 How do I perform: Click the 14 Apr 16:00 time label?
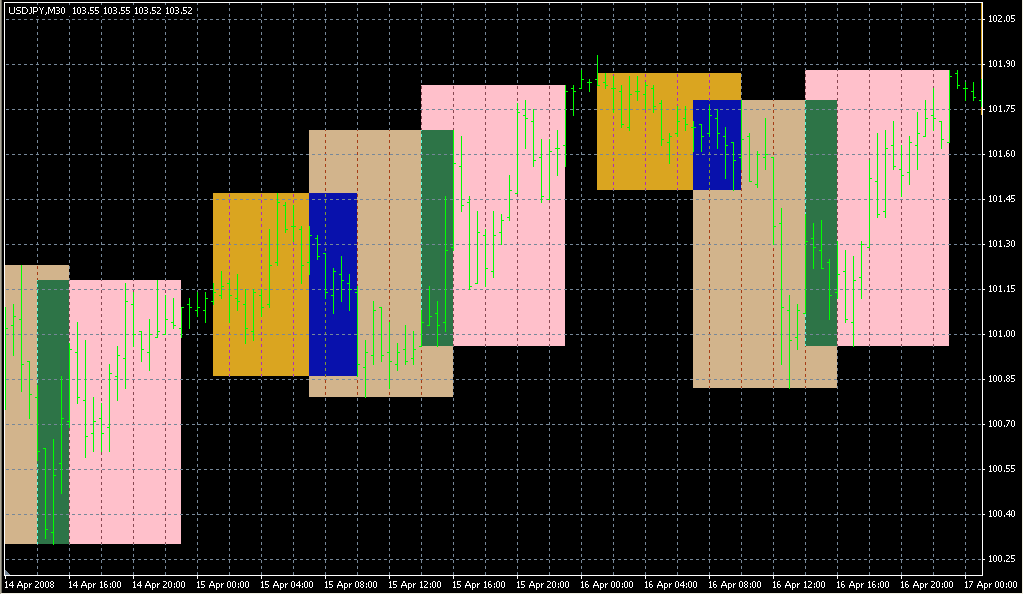(x=95, y=585)
